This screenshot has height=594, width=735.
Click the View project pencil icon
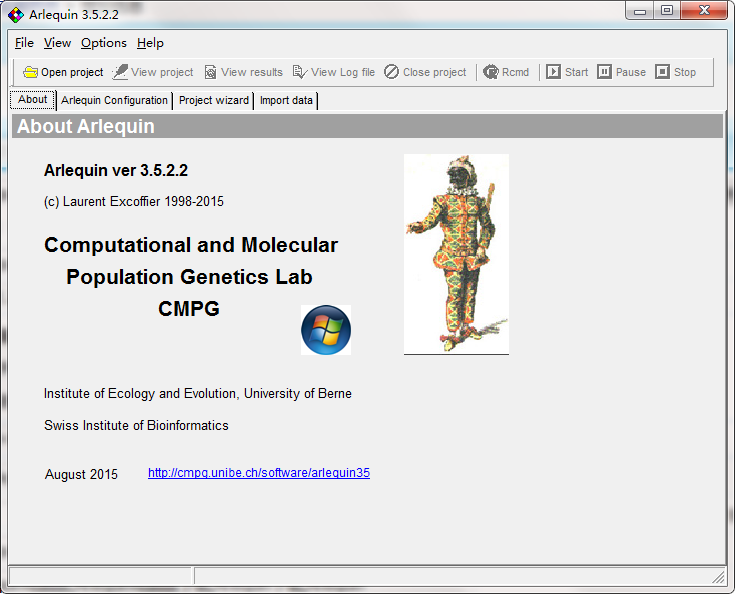click(x=120, y=72)
